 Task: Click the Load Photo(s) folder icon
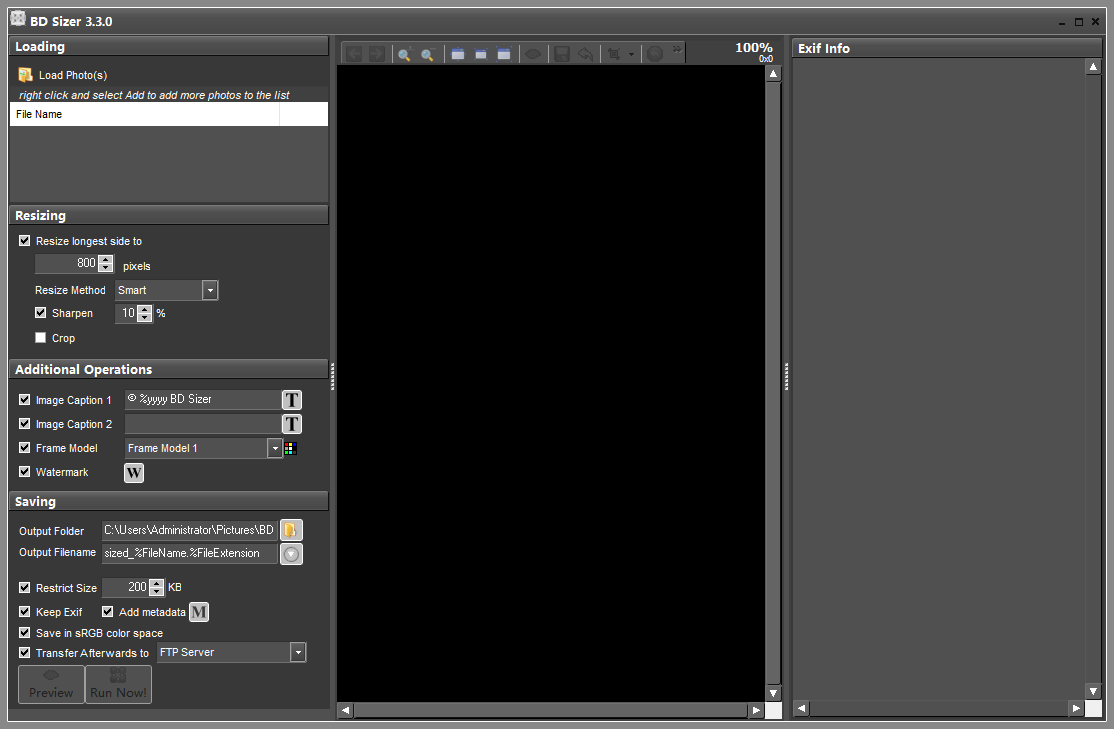tap(26, 75)
